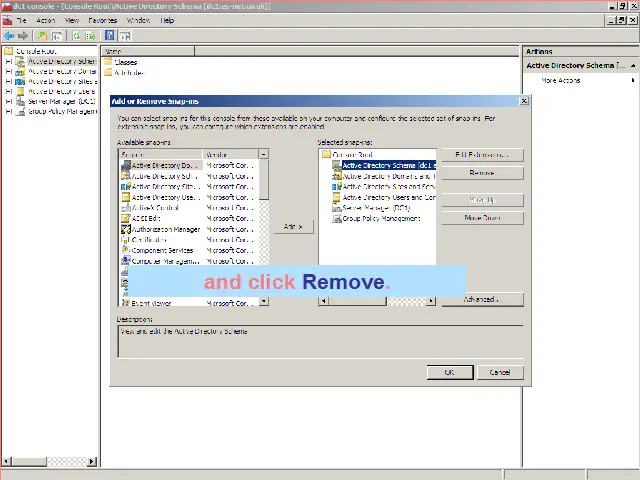Click OK in Add or Remove Snap-ins
This screenshot has height=480, width=640.
tap(450, 372)
